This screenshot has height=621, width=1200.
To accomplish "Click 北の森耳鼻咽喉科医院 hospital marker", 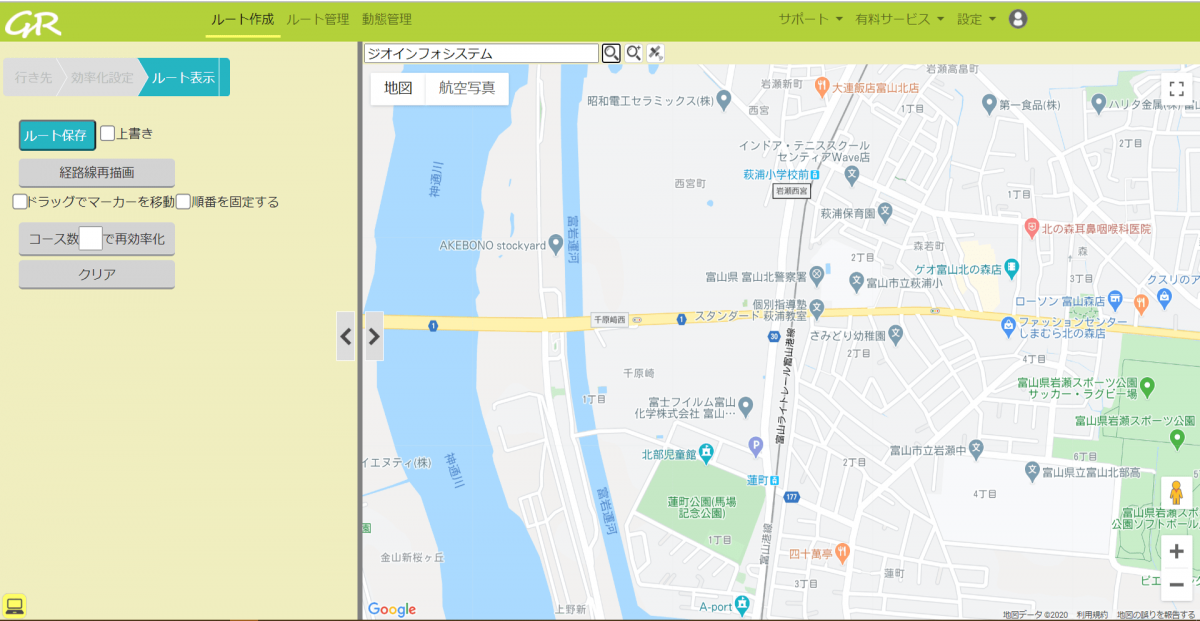I will (x=1032, y=228).
